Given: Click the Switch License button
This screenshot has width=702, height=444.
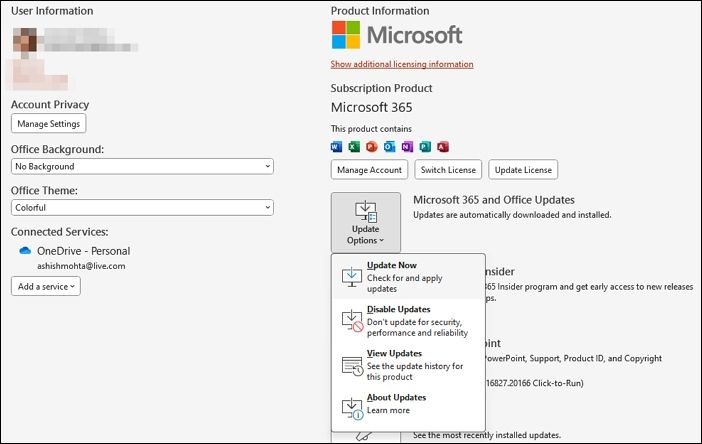Looking at the screenshot, I should (448, 170).
